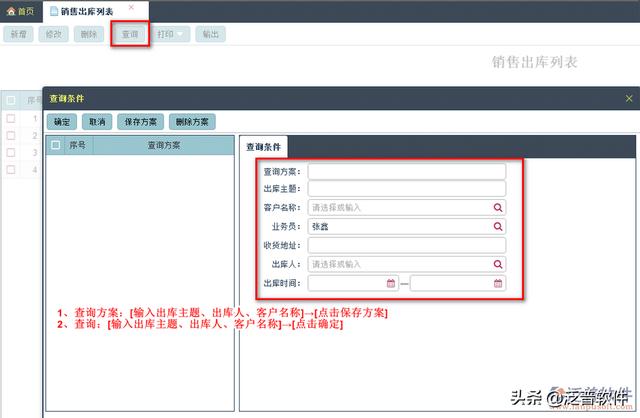Focus the 收货地址 input field

pos(407,245)
